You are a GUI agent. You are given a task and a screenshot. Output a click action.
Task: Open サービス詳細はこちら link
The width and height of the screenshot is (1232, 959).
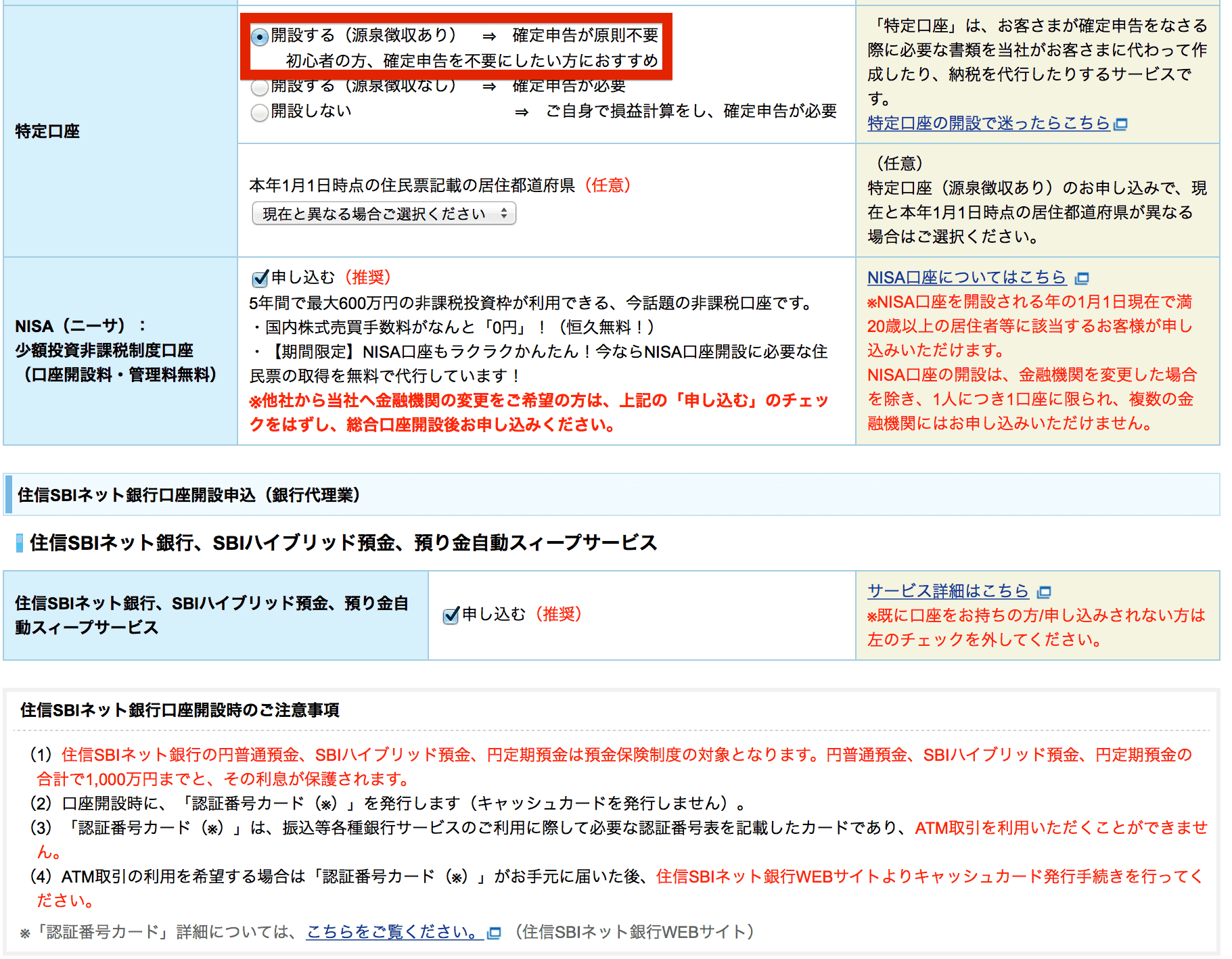pyautogui.click(x=948, y=591)
